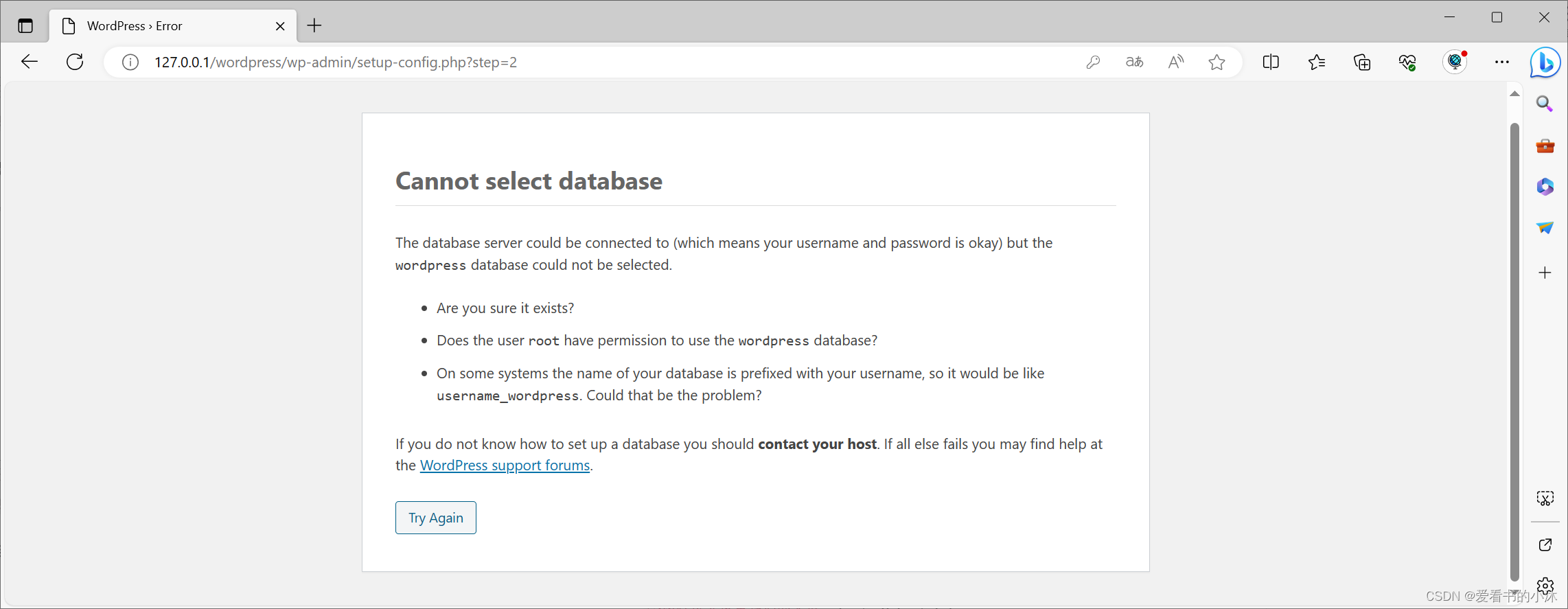Screen dimensions: 1568x609
Task: Open sidebar Search icon
Action: pos(1545,104)
